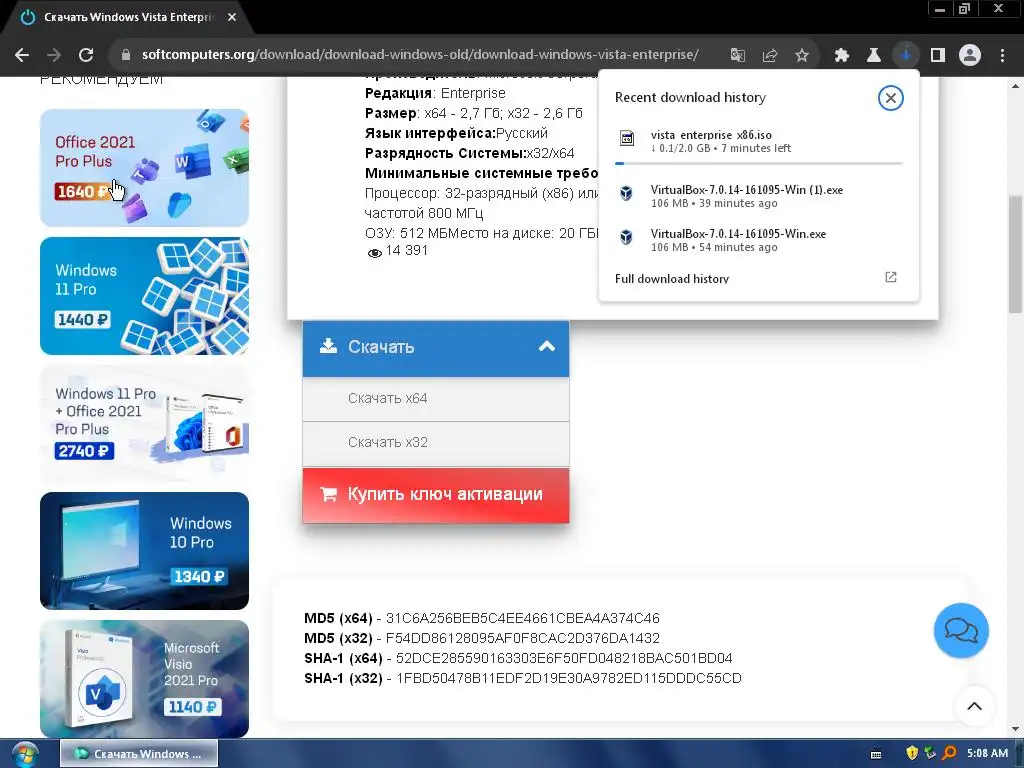Open the extensions puzzle icon
The image size is (1024, 768).
tap(842, 55)
